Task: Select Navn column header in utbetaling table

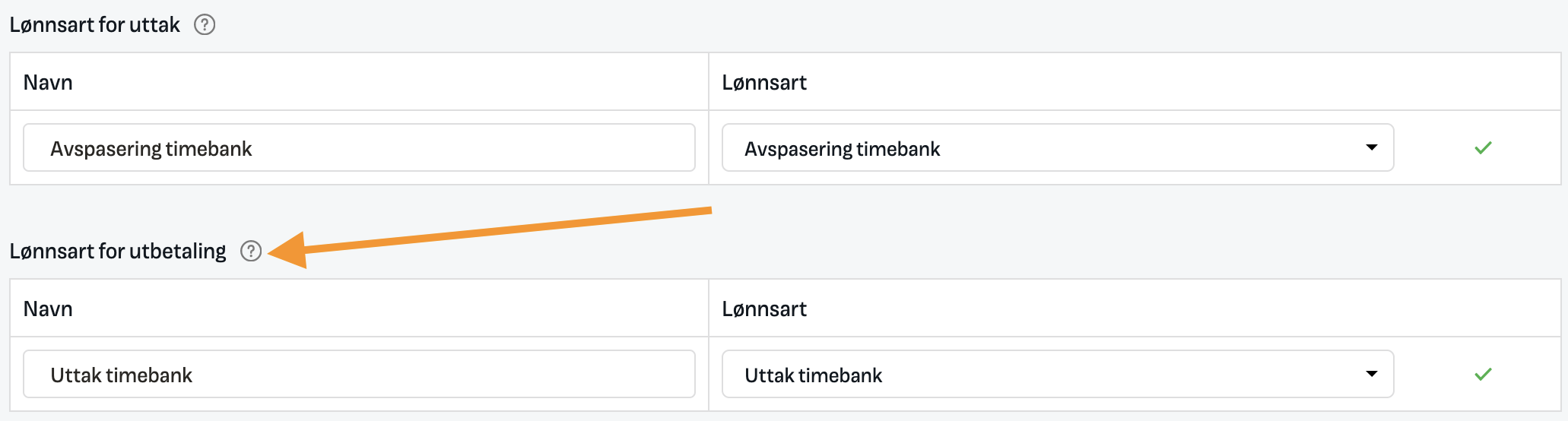Action: tap(48, 309)
